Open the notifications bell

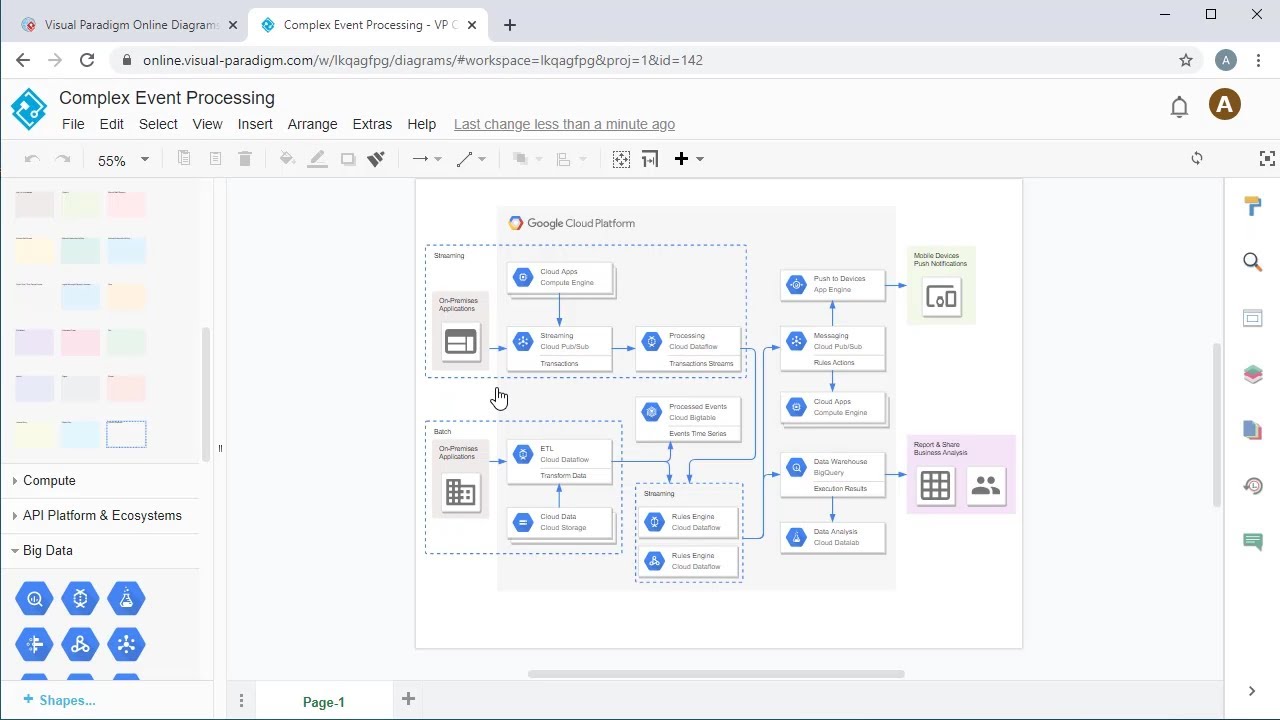pos(1179,106)
